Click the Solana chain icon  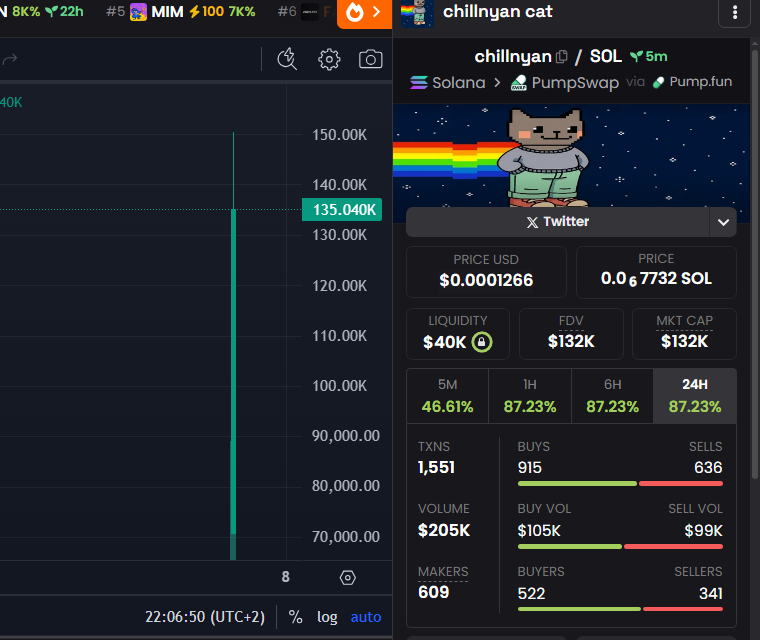point(419,82)
